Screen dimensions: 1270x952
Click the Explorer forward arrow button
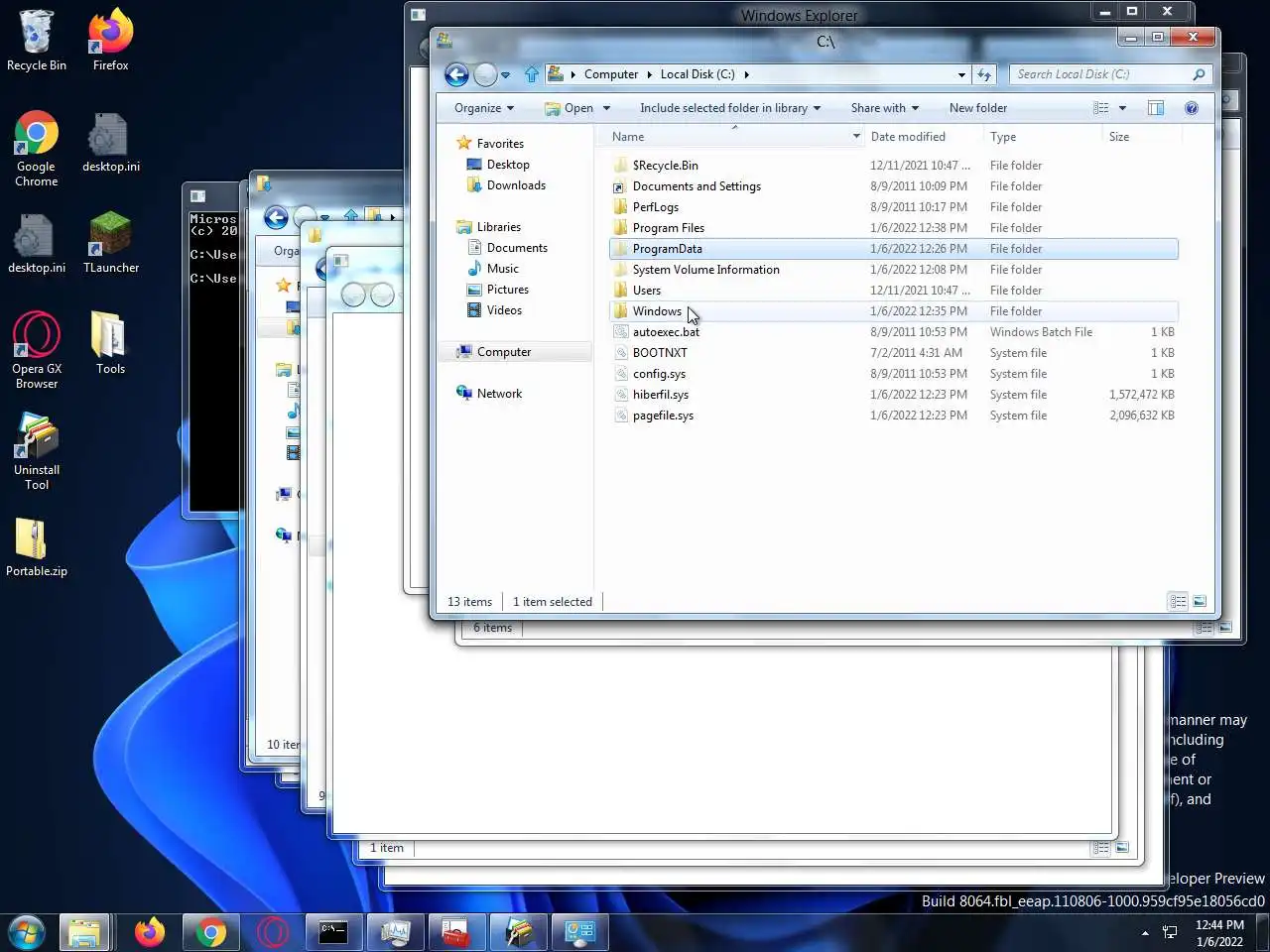(485, 74)
